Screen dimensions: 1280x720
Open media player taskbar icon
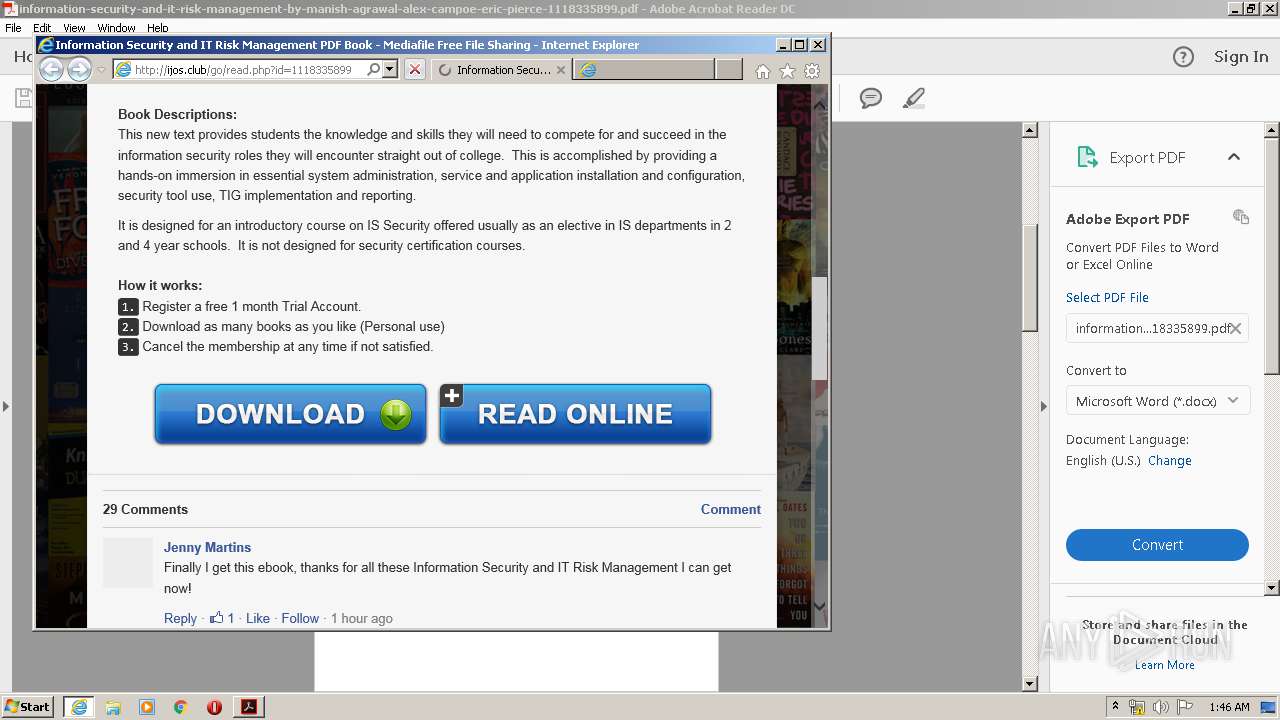[147, 707]
